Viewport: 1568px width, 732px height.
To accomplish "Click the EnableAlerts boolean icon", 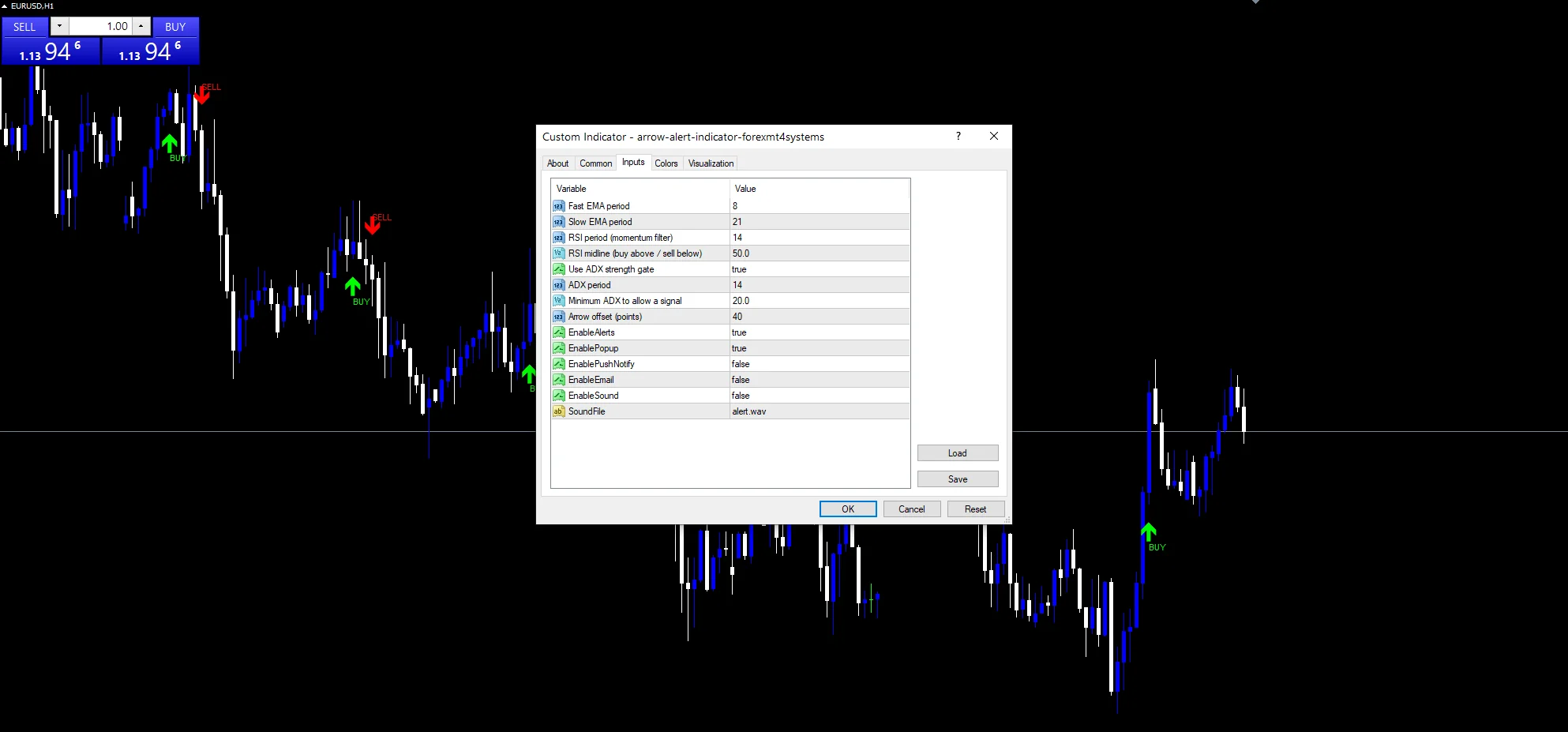I will pyautogui.click(x=559, y=332).
